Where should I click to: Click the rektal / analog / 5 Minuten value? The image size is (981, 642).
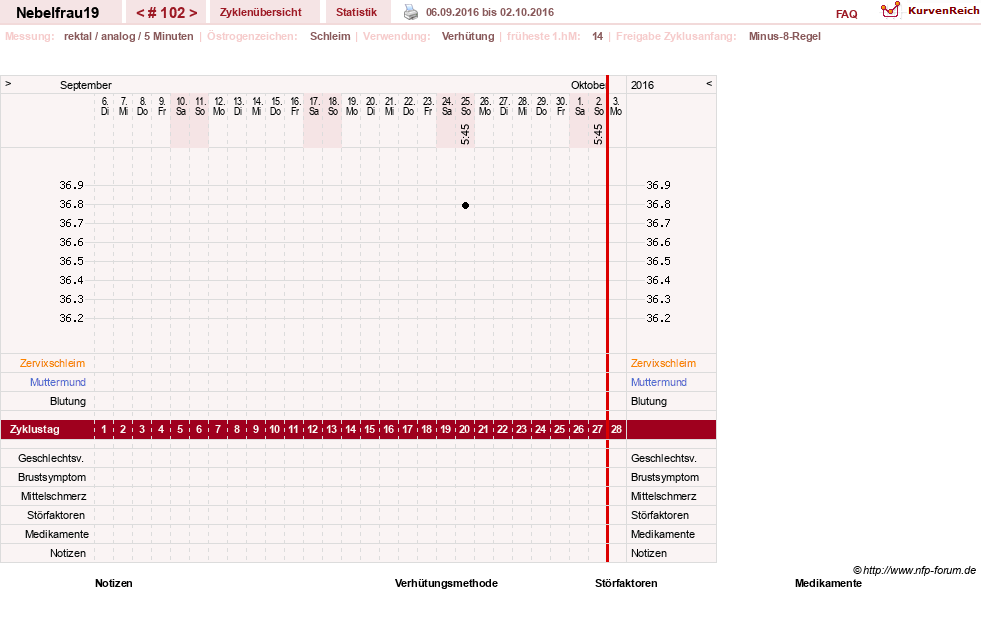pos(128,36)
